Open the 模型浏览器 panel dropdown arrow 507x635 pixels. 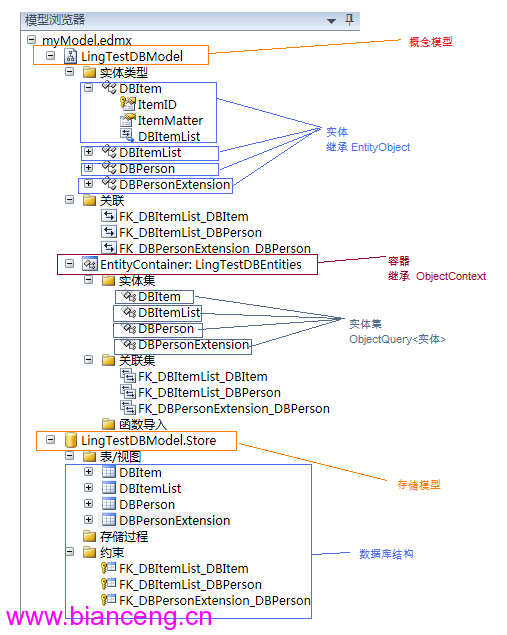click(x=331, y=21)
